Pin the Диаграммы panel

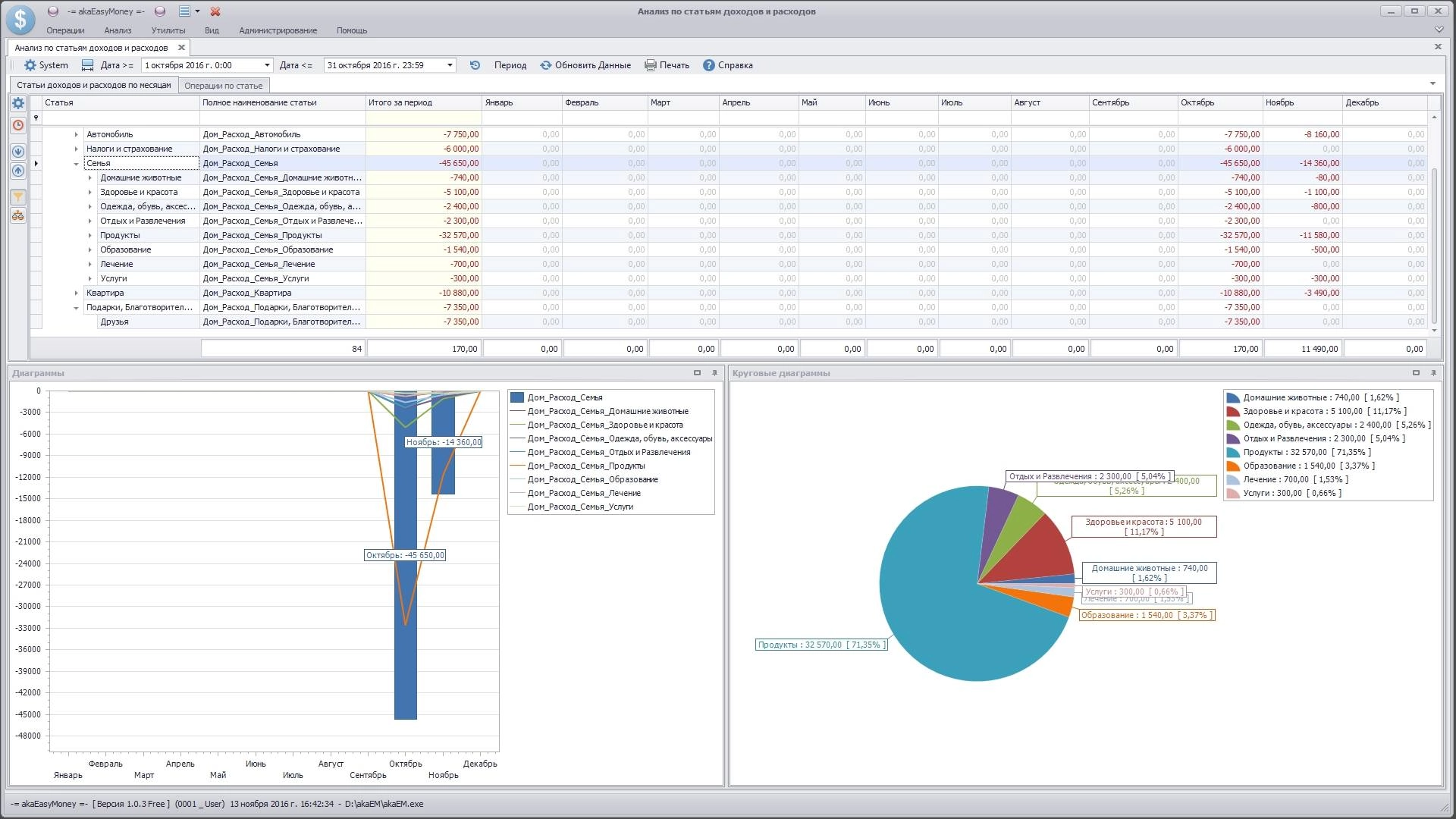click(x=714, y=373)
